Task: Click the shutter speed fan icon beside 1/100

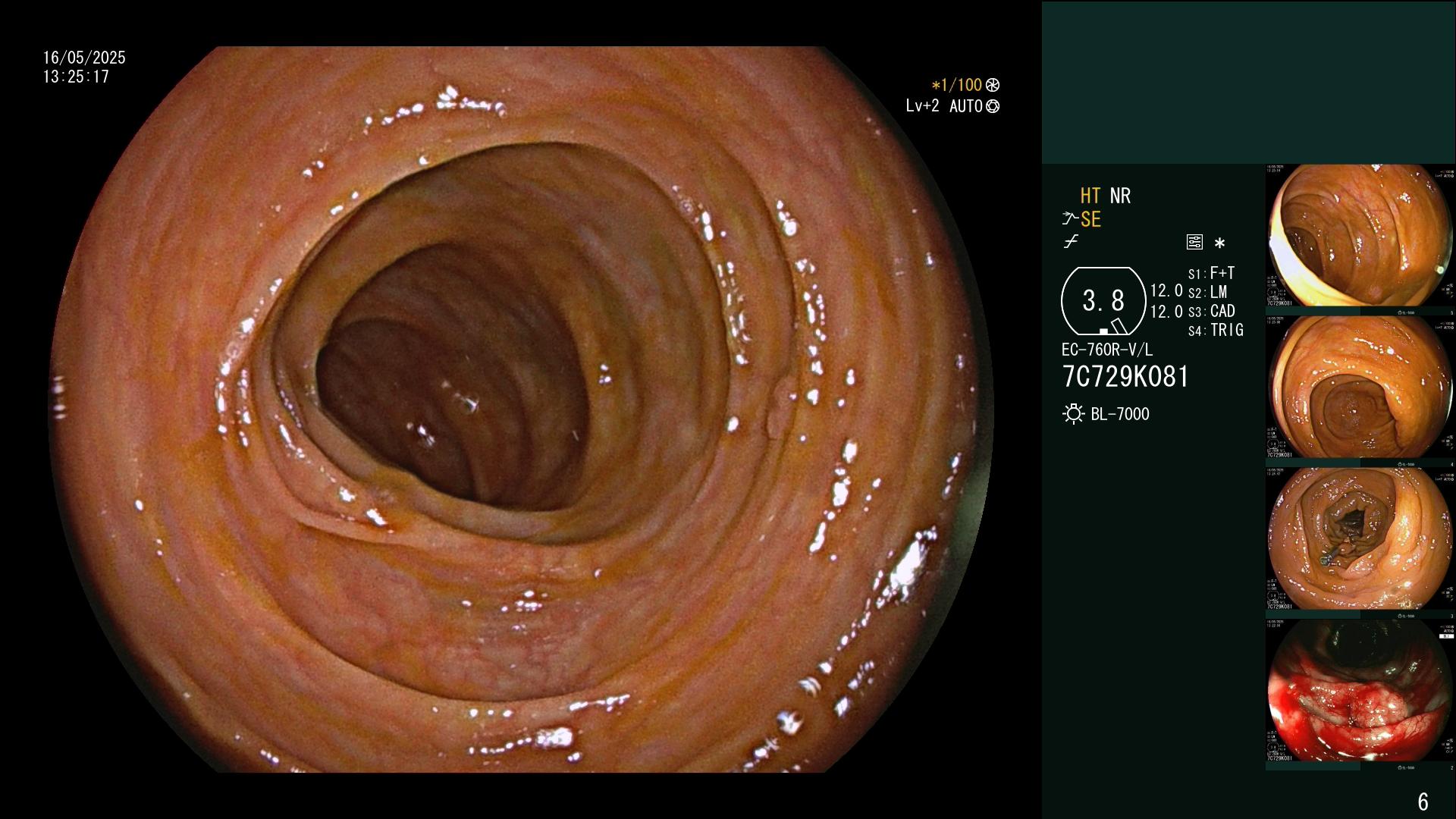Action: (993, 86)
